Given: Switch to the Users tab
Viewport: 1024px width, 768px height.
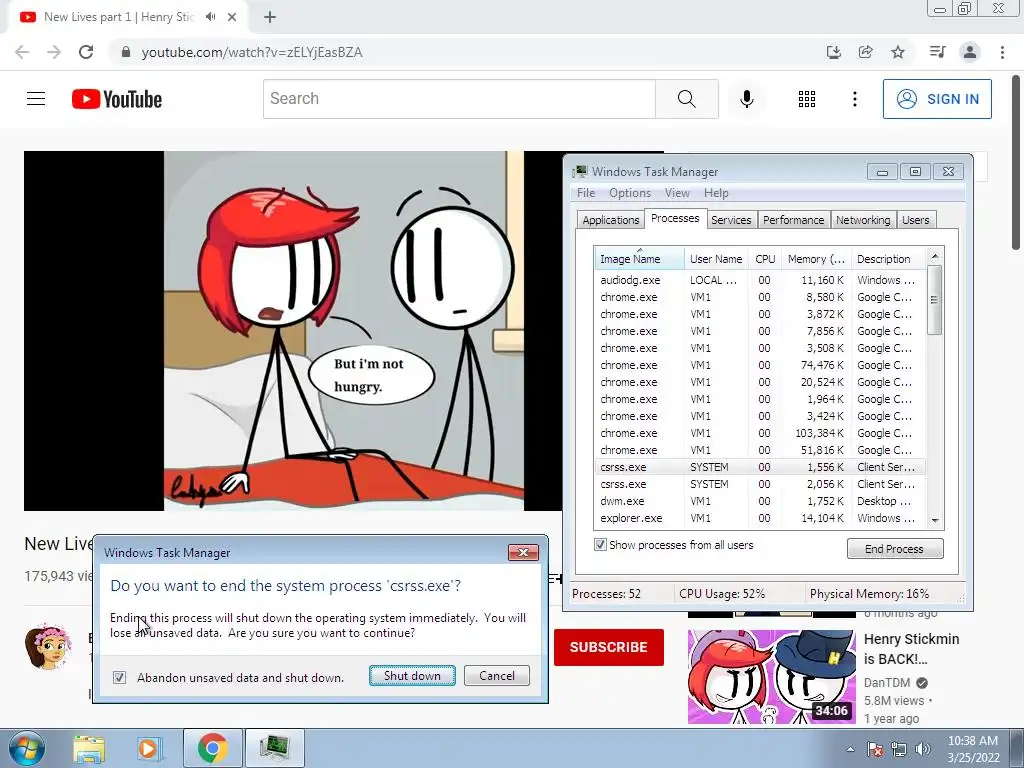Looking at the screenshot, I should pos(915,220).
